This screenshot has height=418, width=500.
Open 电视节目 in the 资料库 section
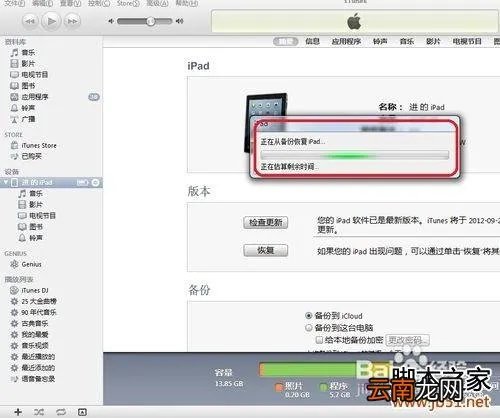[x=29, y=74]
